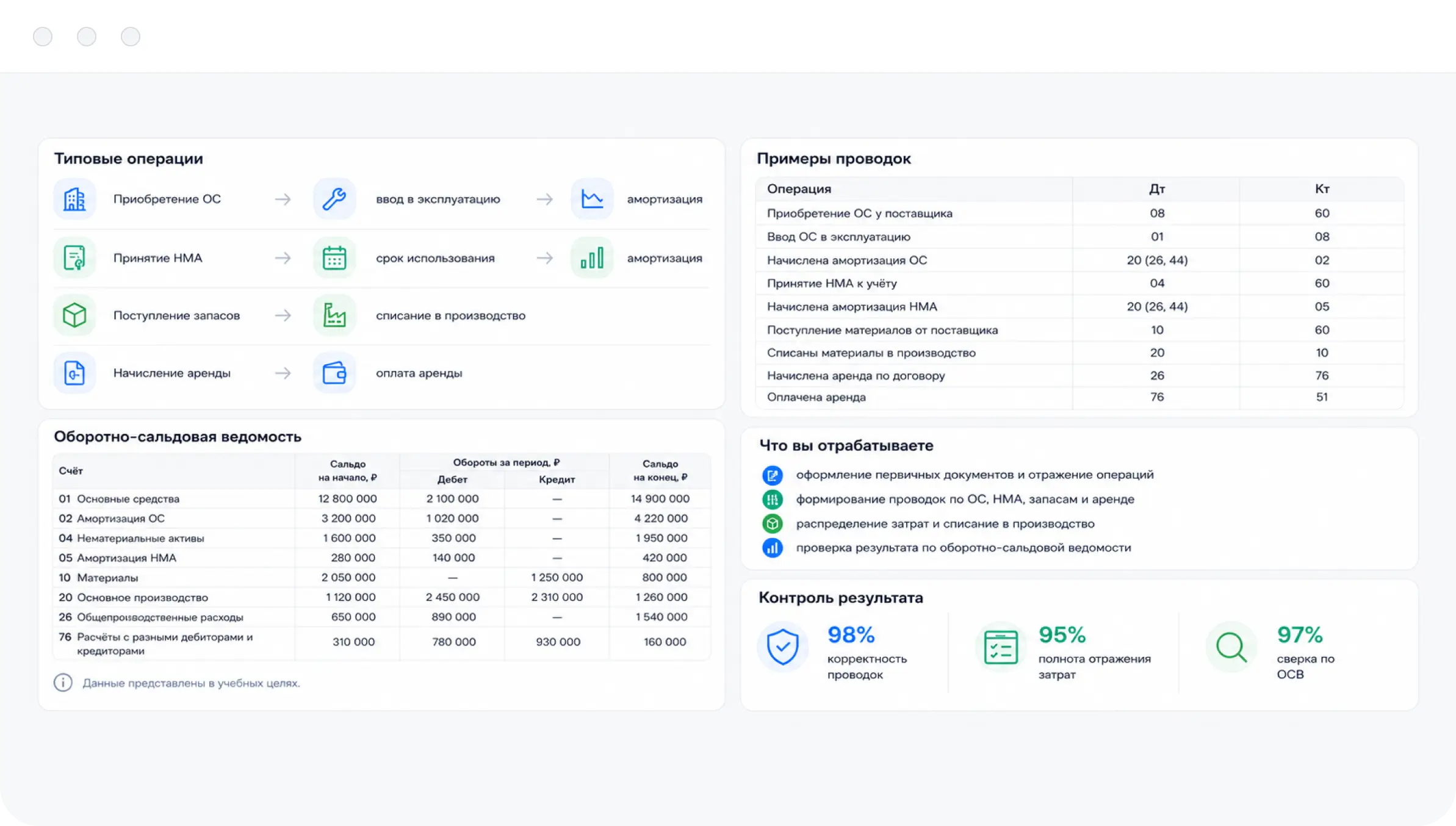Select the row Начислена амортизация ОС
The height and width of the screenshot is (826, 1456).
pyautogui.click(x=1079, y=260)
